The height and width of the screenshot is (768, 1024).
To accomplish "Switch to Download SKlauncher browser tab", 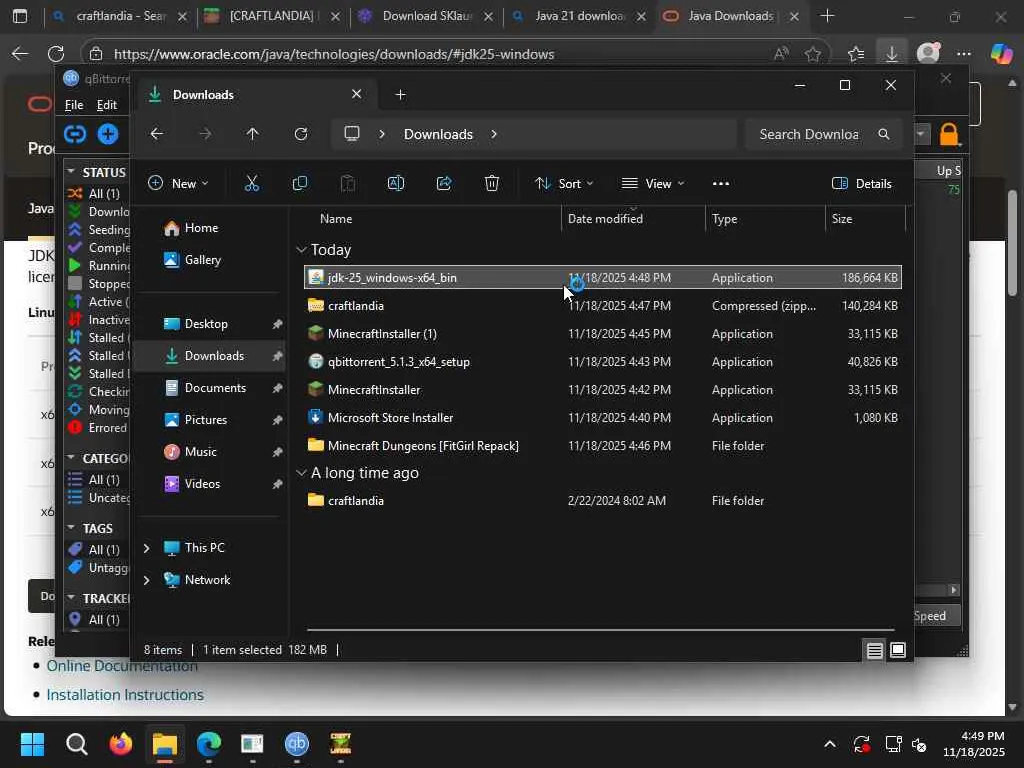I will pos(426,16).
